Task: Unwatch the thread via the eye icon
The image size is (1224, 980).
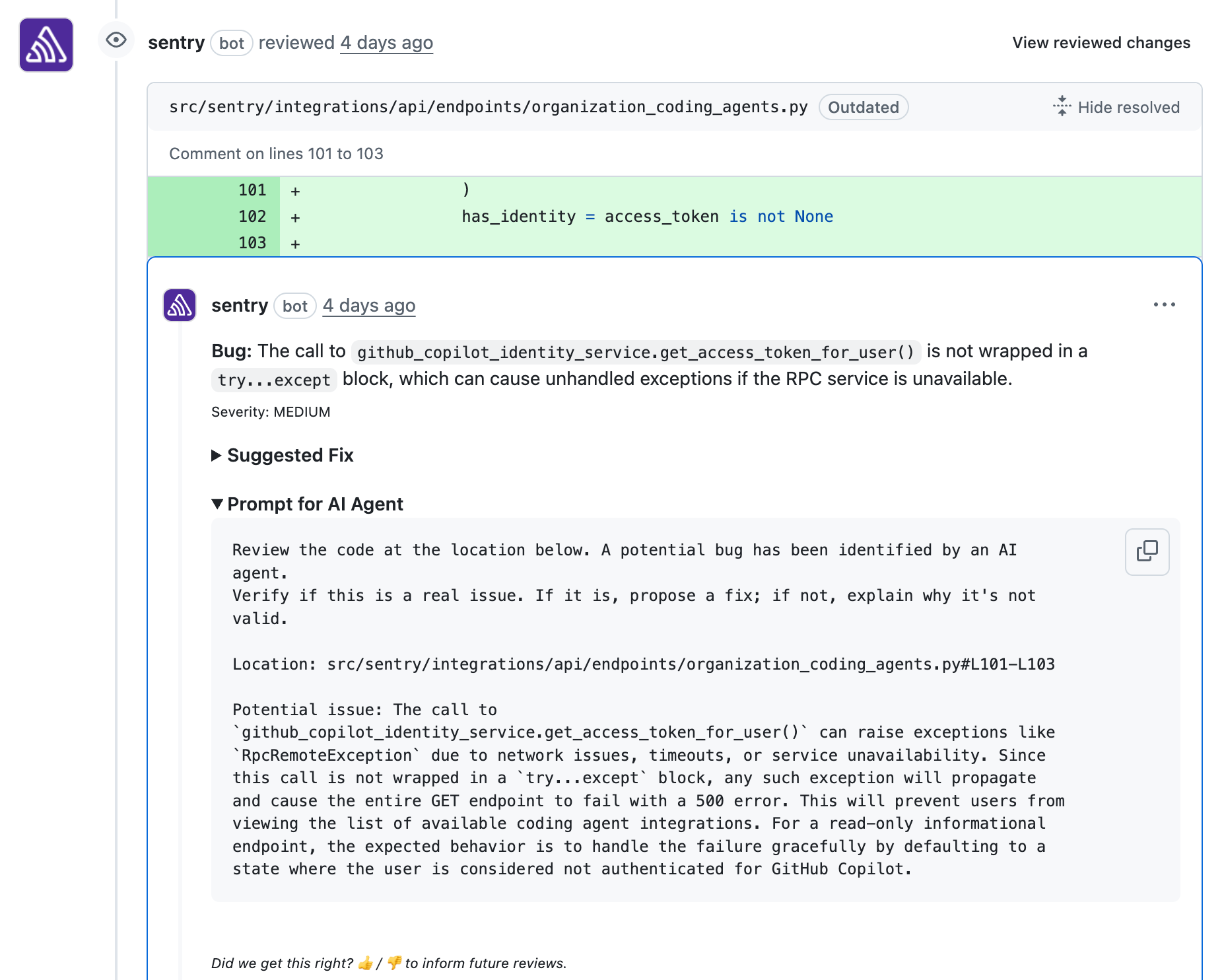Action: coord(116,41)
